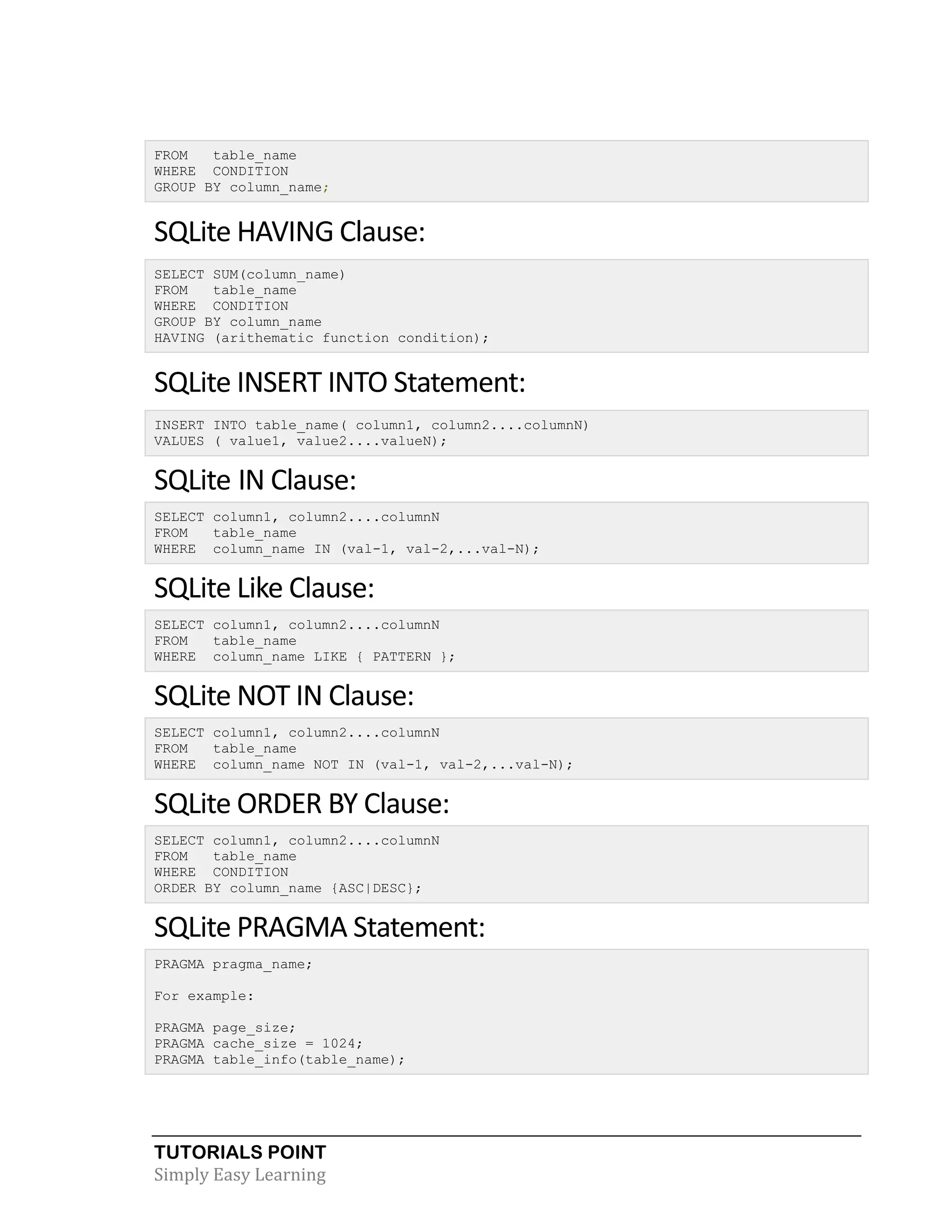Image resolution: width=952 pixels, height=1232 pixels.
Task: Click the LIKE { PATTERN } code line
Action: [x=304, y=657]
